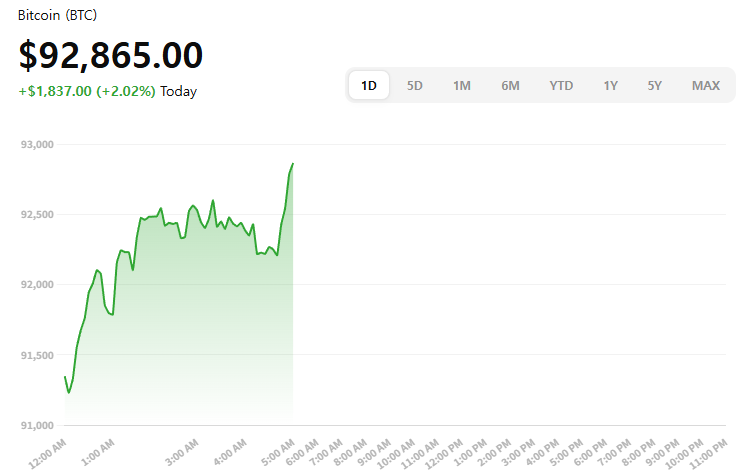Click the +$1,837.00 (+2.02%) change text
The image size is (756, 473).
click(x=87, y=91)
